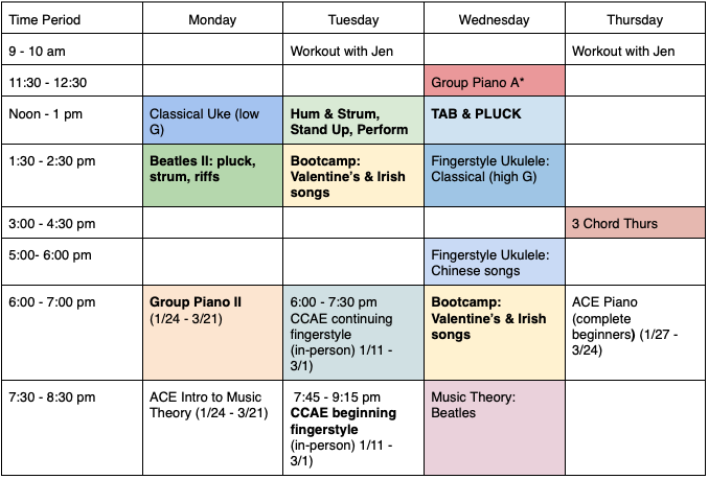Select the red Group Piano A* cell
707x477 pixels.
point(494,82)
